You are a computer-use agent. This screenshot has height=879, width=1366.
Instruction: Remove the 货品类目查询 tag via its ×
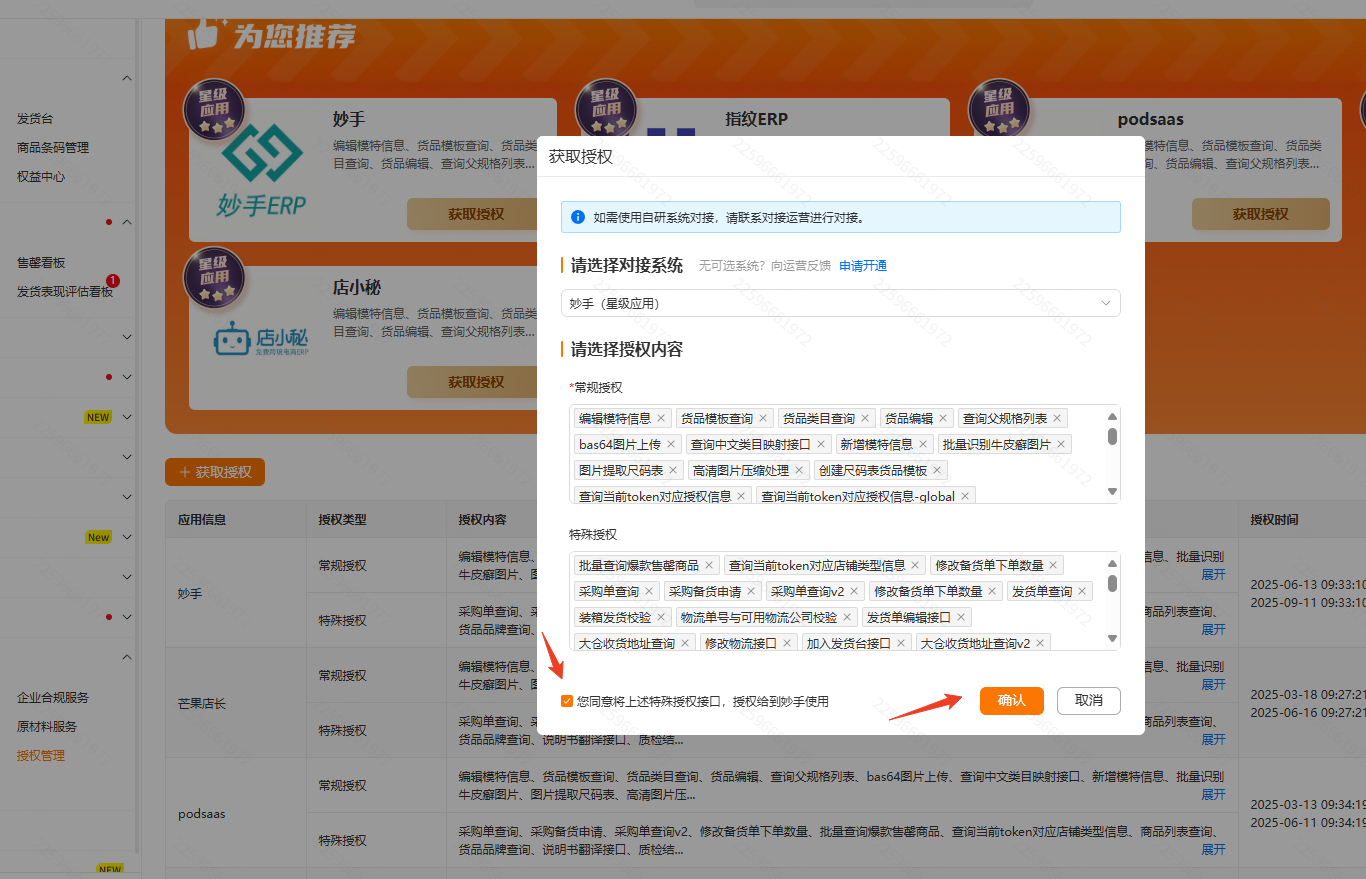[x=865, y=418]
